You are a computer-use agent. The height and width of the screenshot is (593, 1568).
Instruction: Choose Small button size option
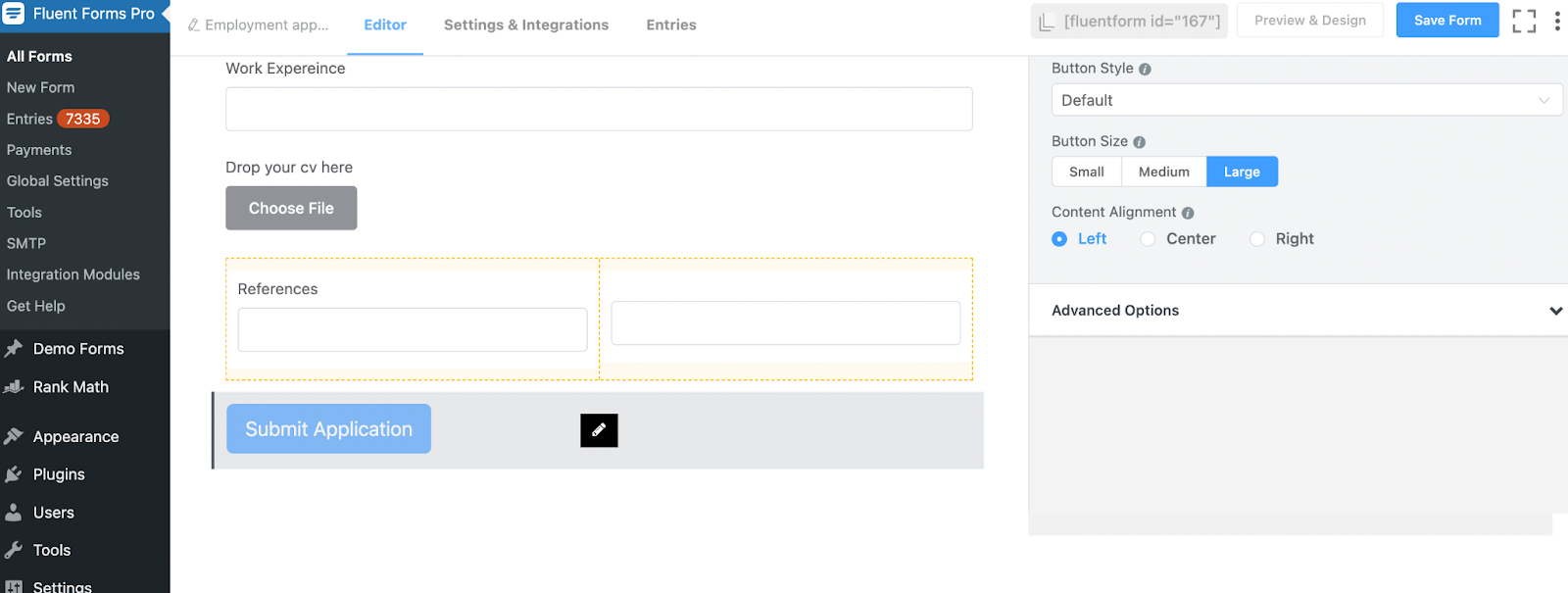tap(1087, 172)
